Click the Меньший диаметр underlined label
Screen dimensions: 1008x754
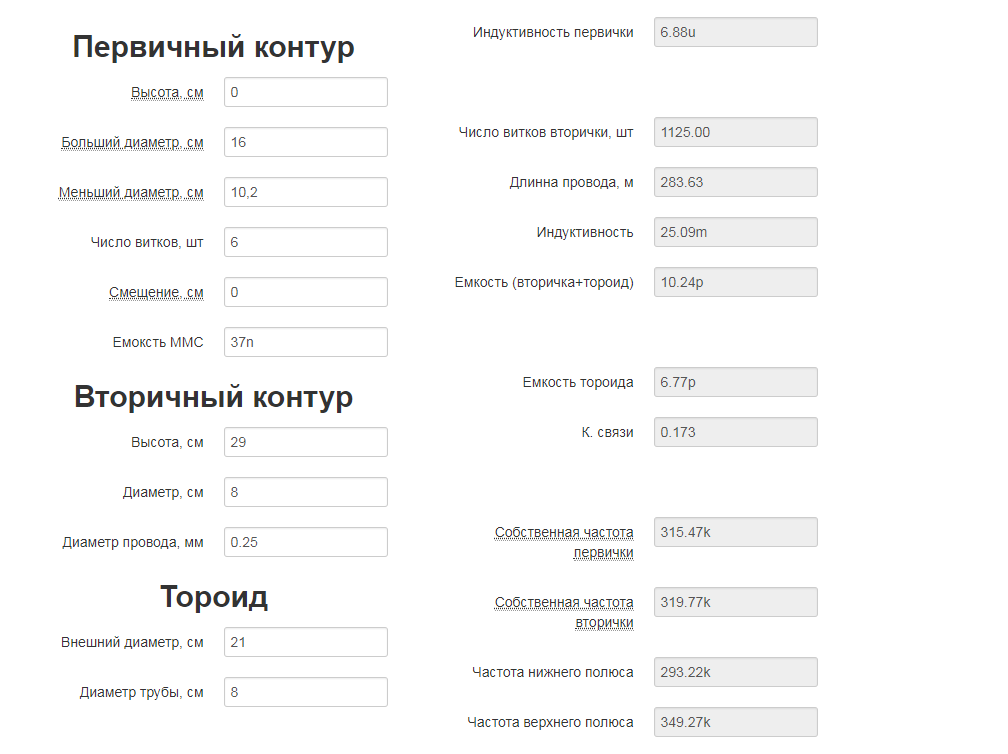click(x=131, y=193)
